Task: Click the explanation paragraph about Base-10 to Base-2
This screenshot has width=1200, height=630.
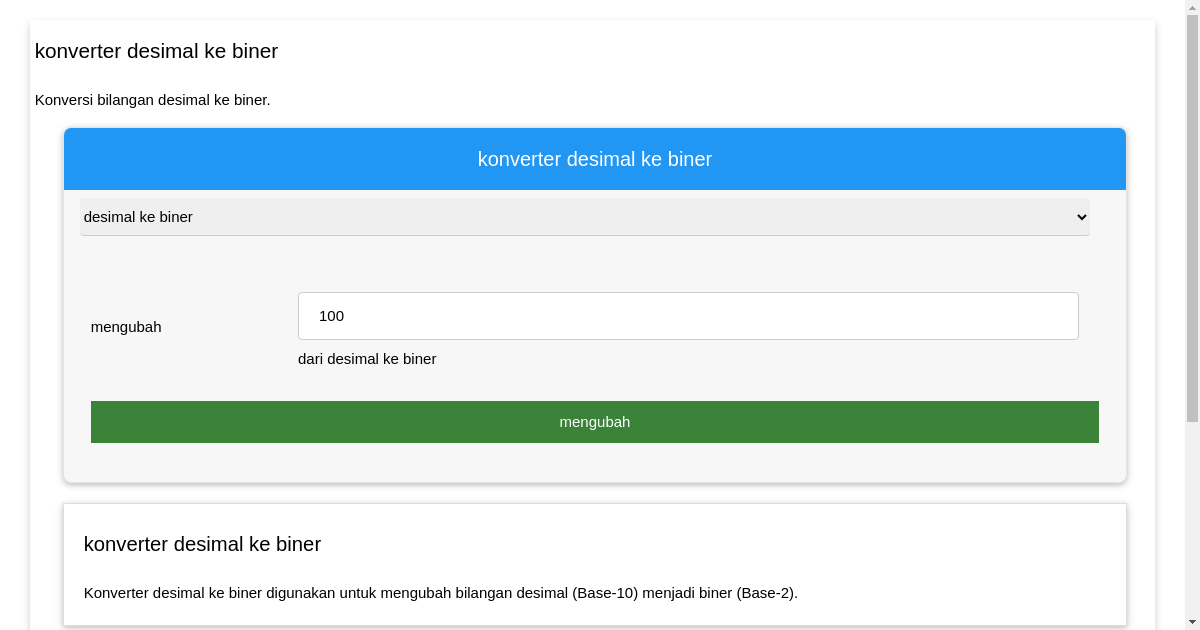Action: [441, 592]
